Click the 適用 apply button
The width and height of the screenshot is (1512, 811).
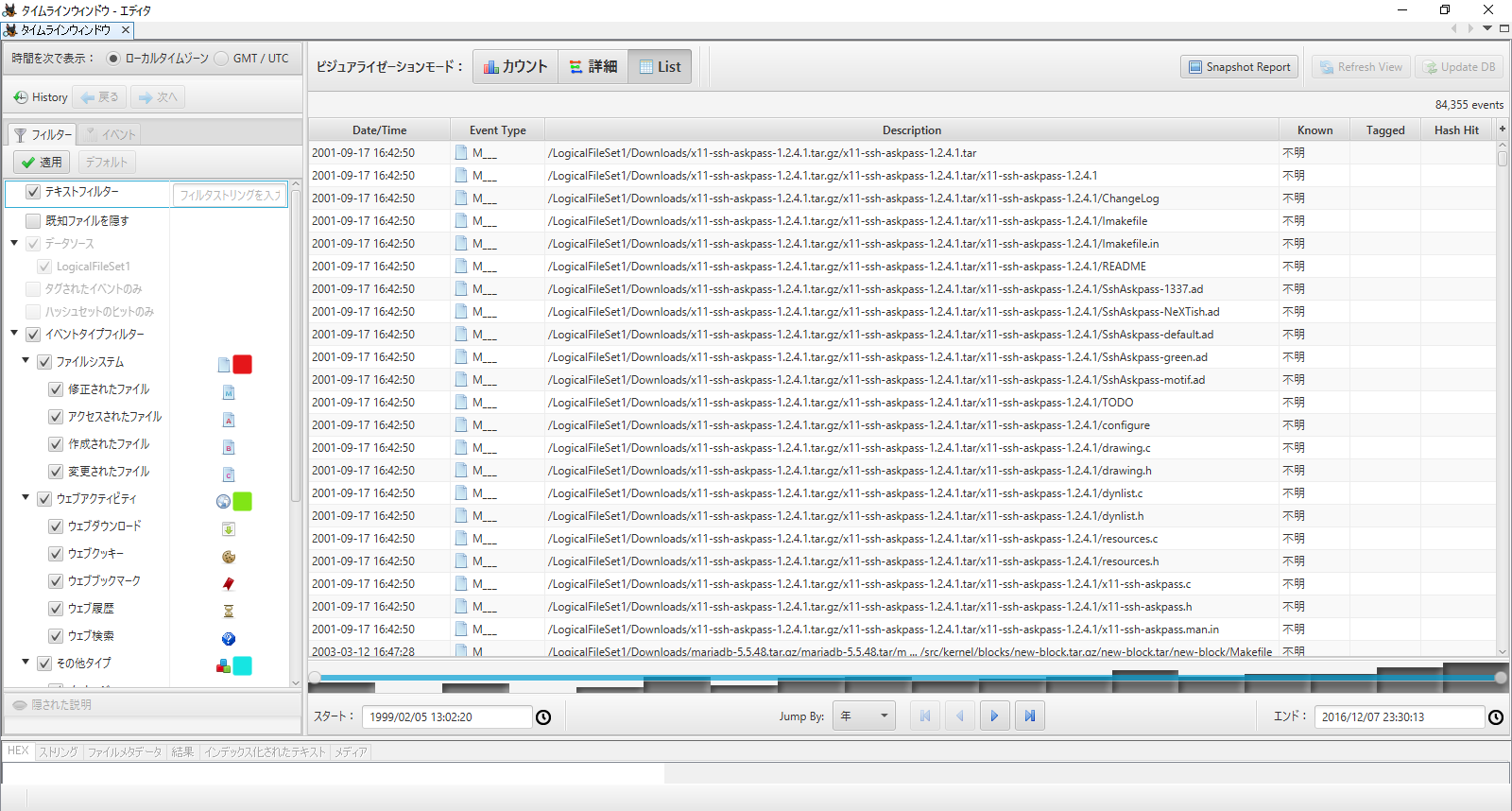point(43,163)
